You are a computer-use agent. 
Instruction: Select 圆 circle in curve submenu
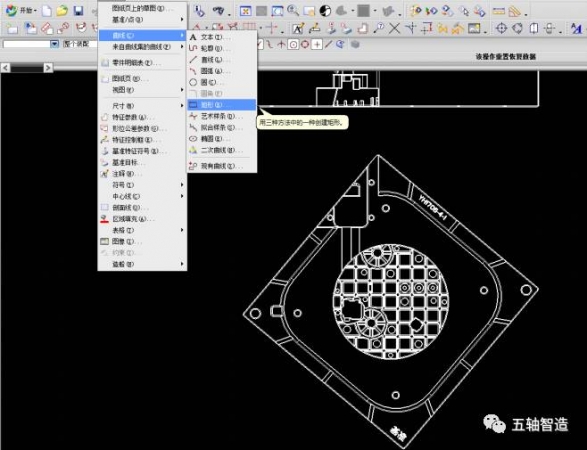pos(222,82)
